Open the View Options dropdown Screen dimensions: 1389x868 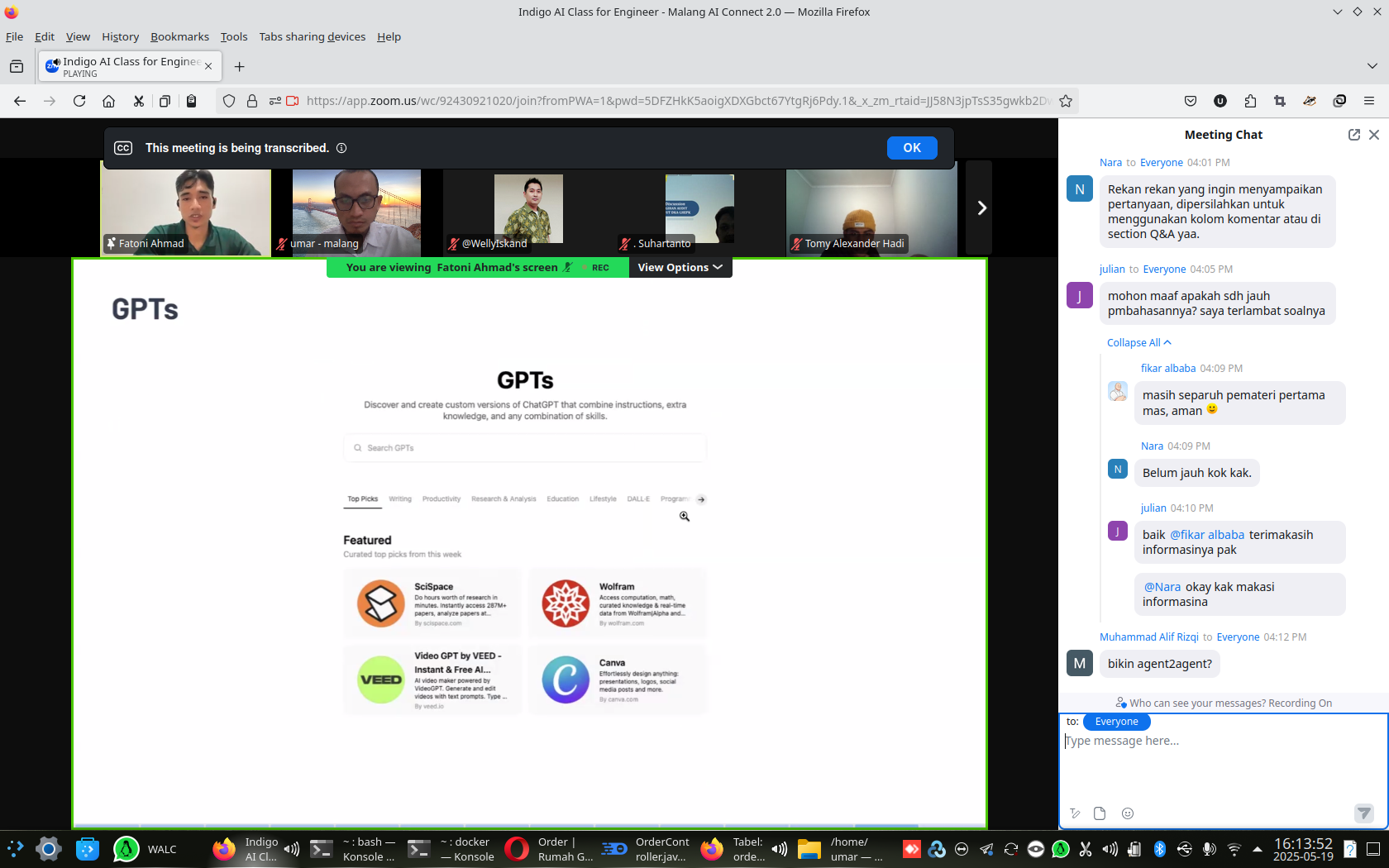[680, 267]
